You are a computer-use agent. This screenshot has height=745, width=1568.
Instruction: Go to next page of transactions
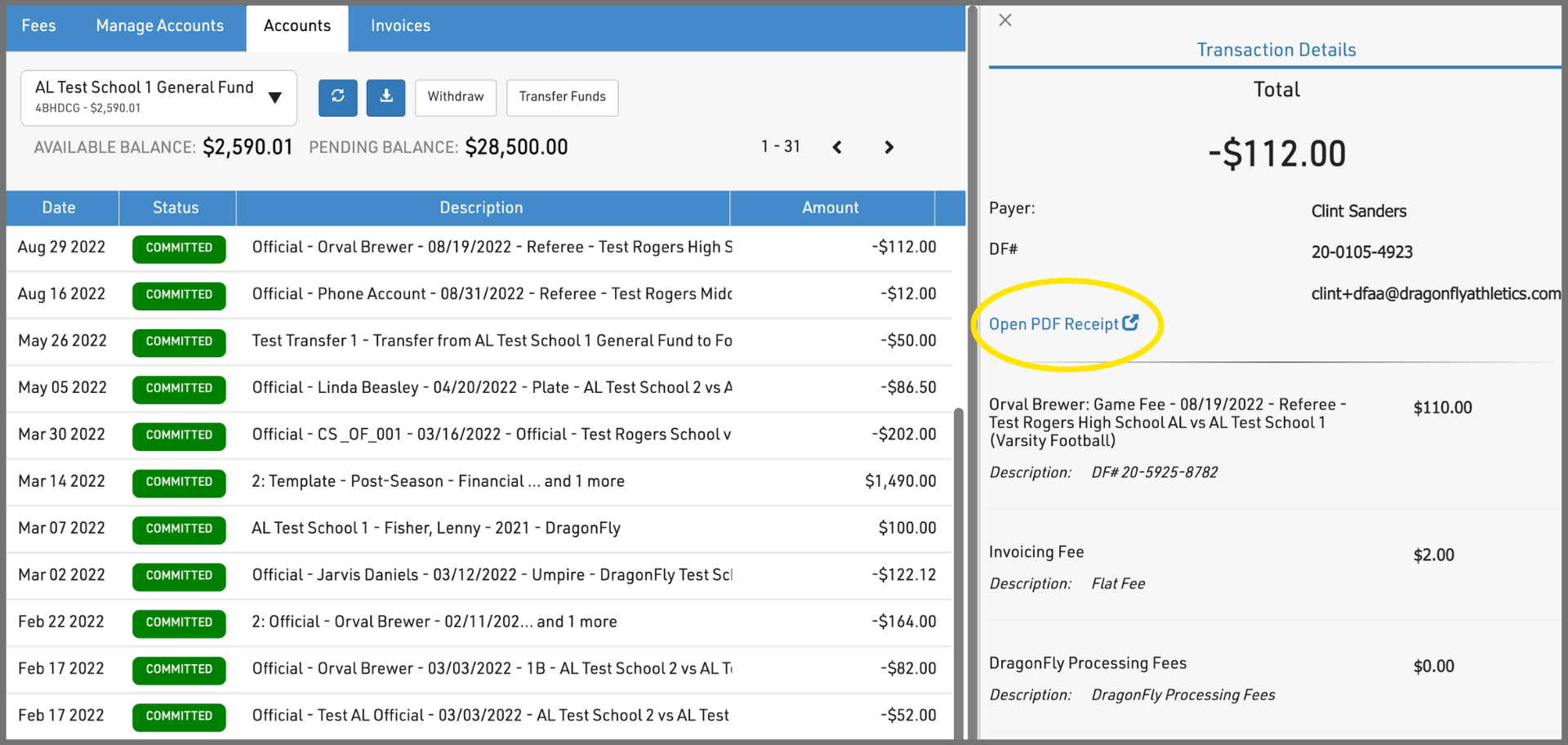pos(889,147)
